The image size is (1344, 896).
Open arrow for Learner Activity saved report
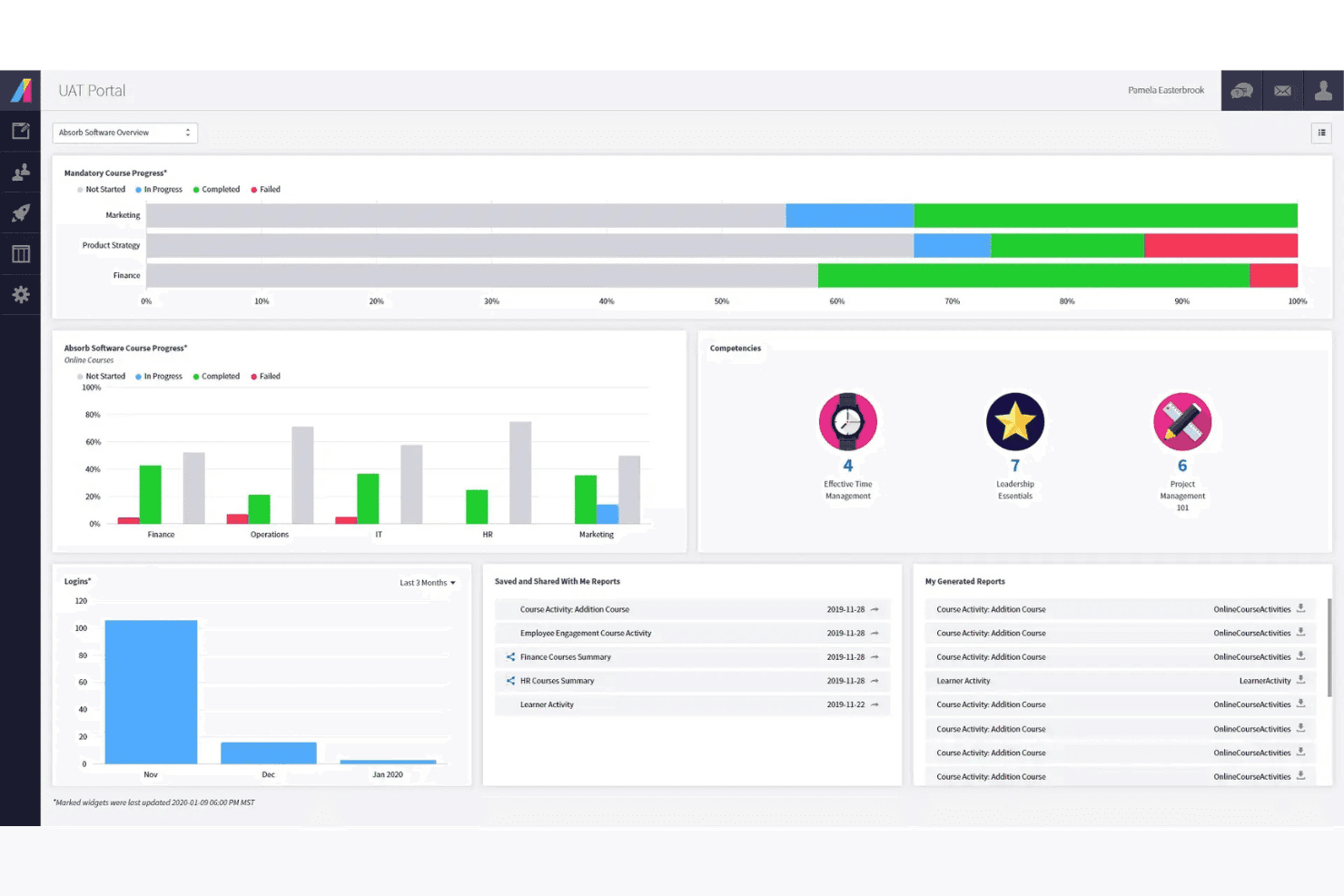pos(875,704)
